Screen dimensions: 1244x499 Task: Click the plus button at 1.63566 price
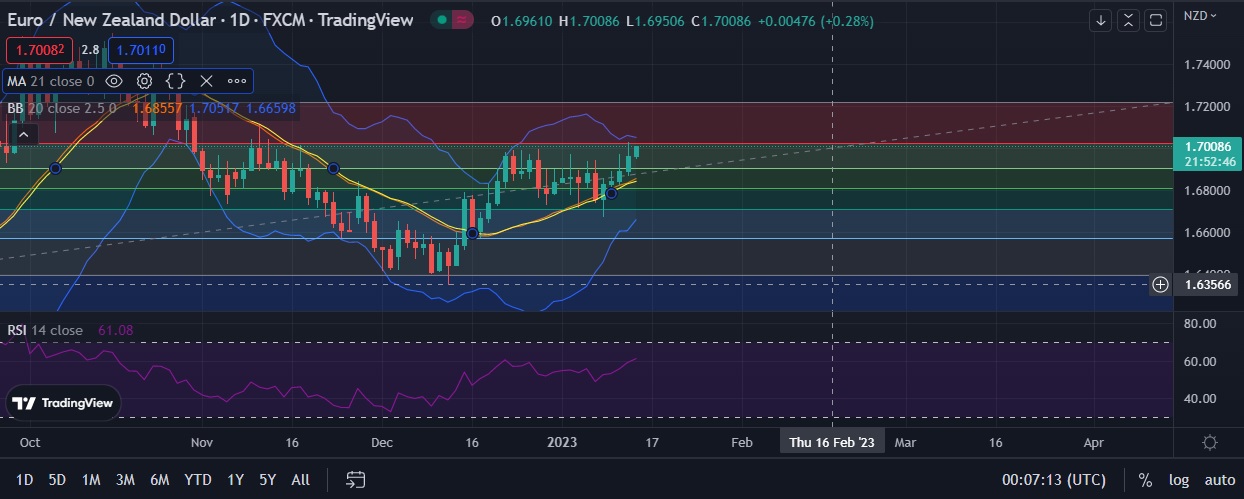click(1160, 284)
